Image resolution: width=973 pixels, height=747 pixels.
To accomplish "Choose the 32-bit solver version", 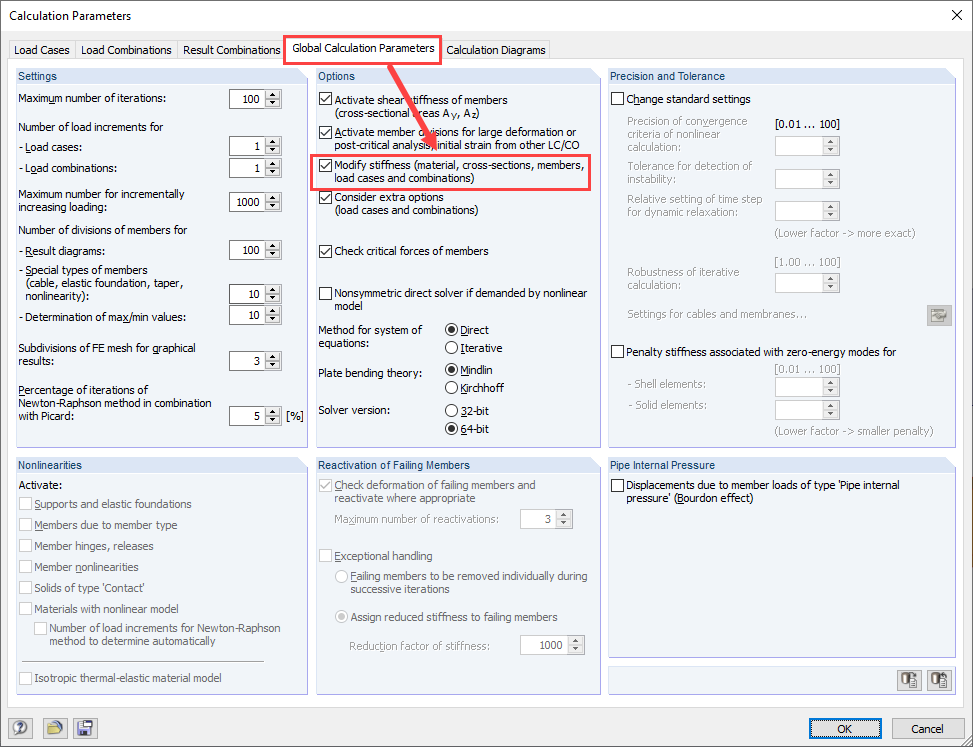I will (452, 411).
